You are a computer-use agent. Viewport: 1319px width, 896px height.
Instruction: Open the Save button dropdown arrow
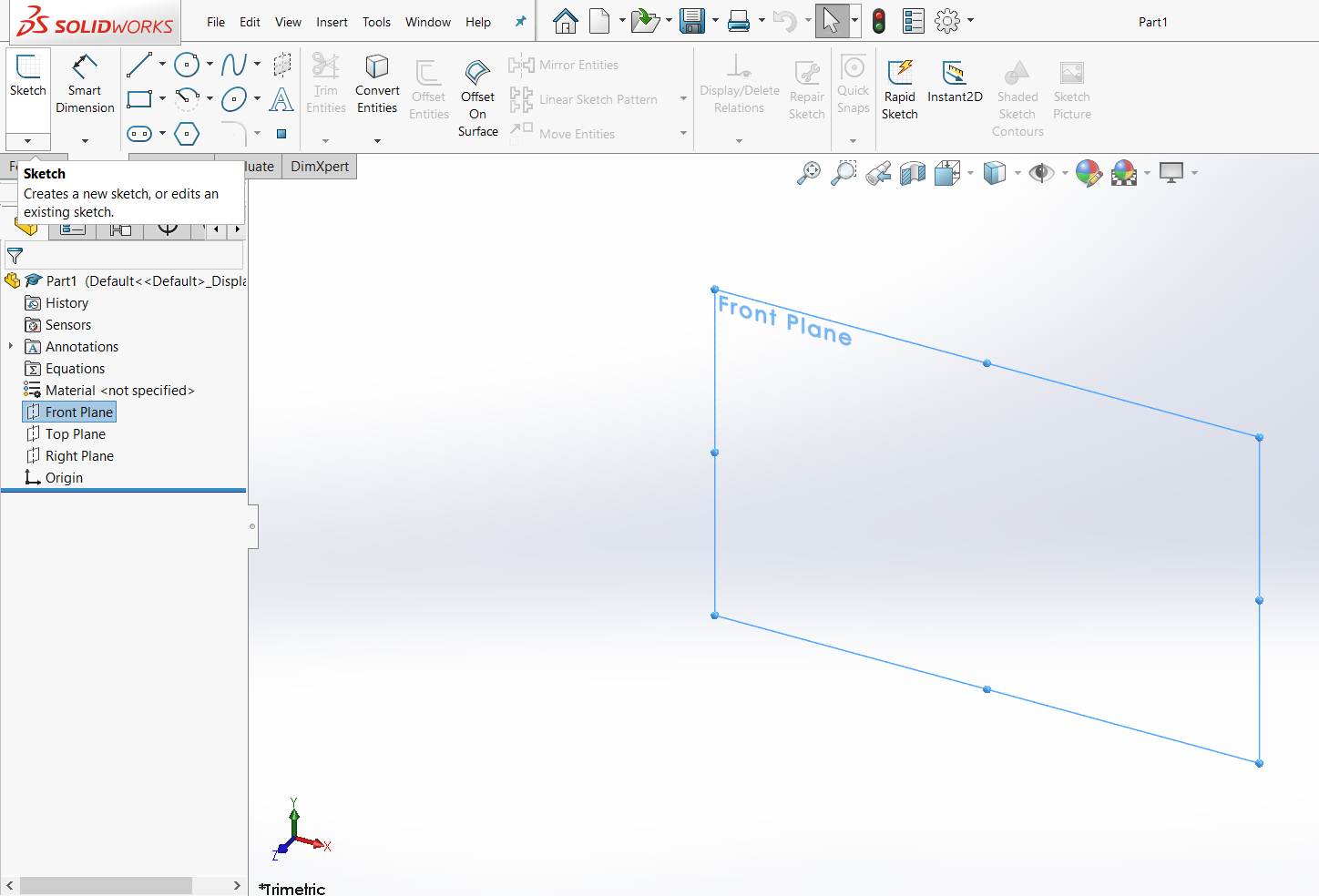coord(715,21)
